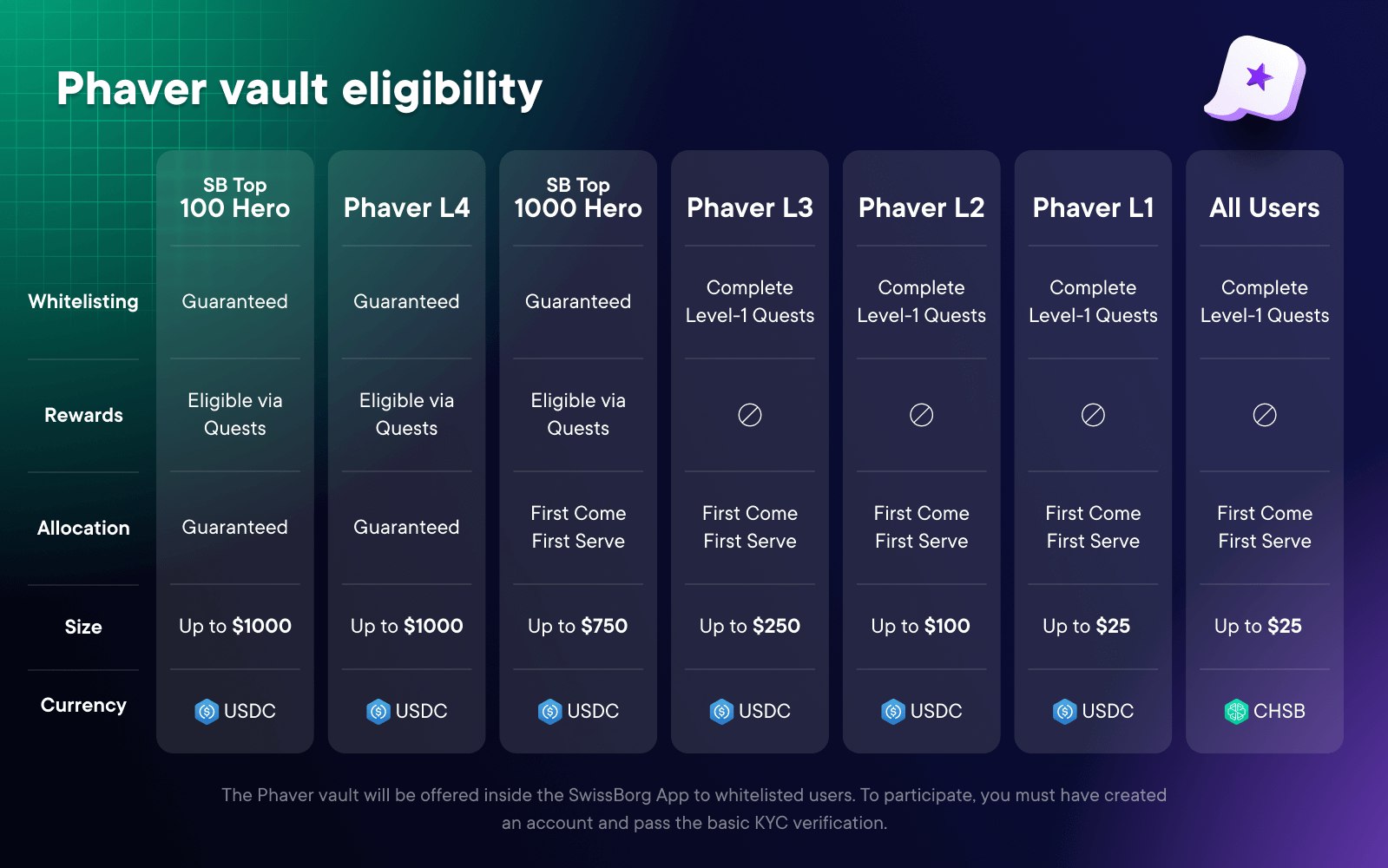Click the Whitelisting row label

click(83, 301)
